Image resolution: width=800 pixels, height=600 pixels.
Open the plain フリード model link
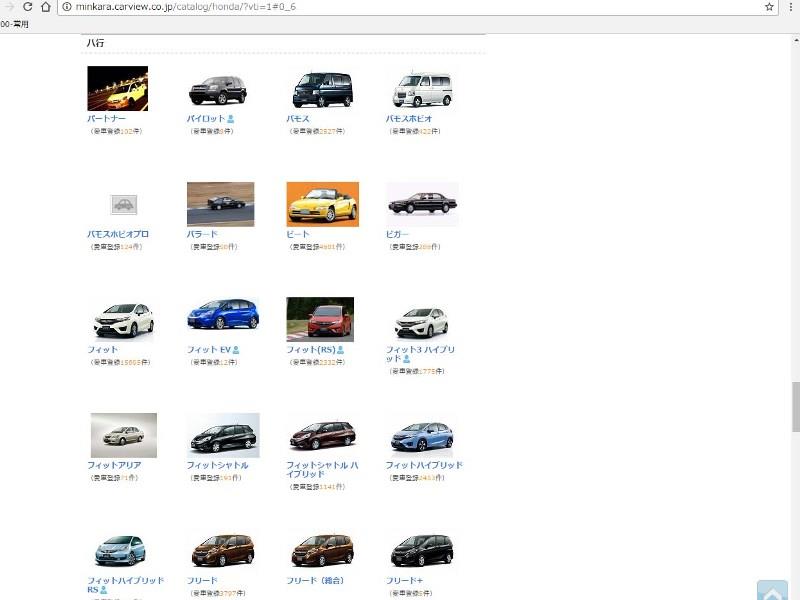[x=202, y=581]
